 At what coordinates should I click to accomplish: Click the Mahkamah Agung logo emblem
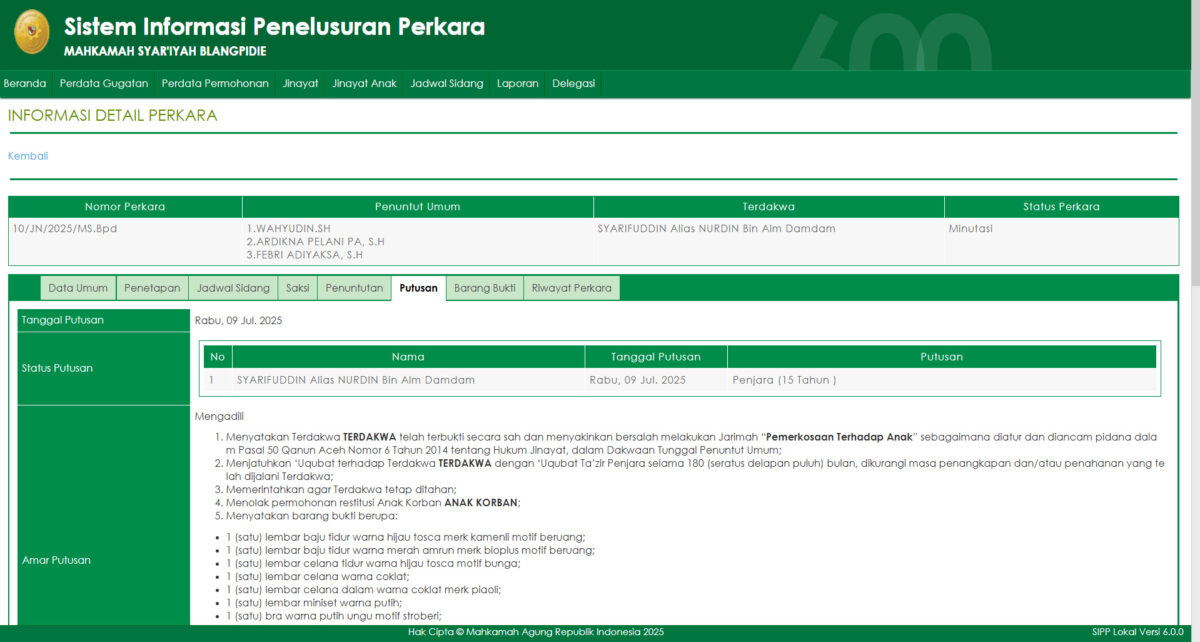31,32
